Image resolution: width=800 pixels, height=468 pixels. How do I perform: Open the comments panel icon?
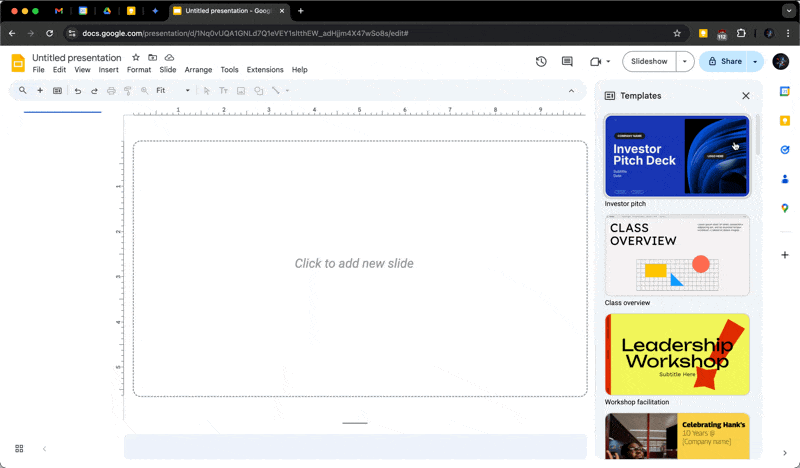click(x=567, y=61)
